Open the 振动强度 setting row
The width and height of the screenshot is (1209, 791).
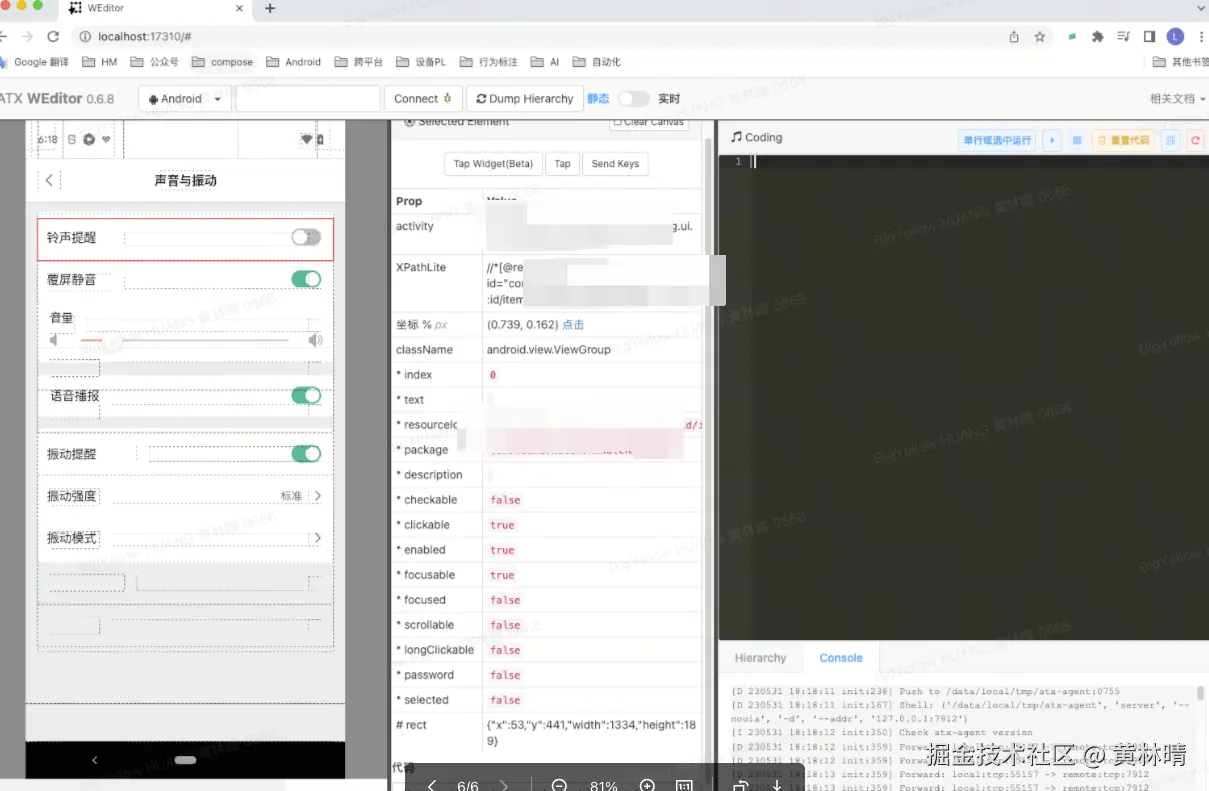tap(185, 496)
